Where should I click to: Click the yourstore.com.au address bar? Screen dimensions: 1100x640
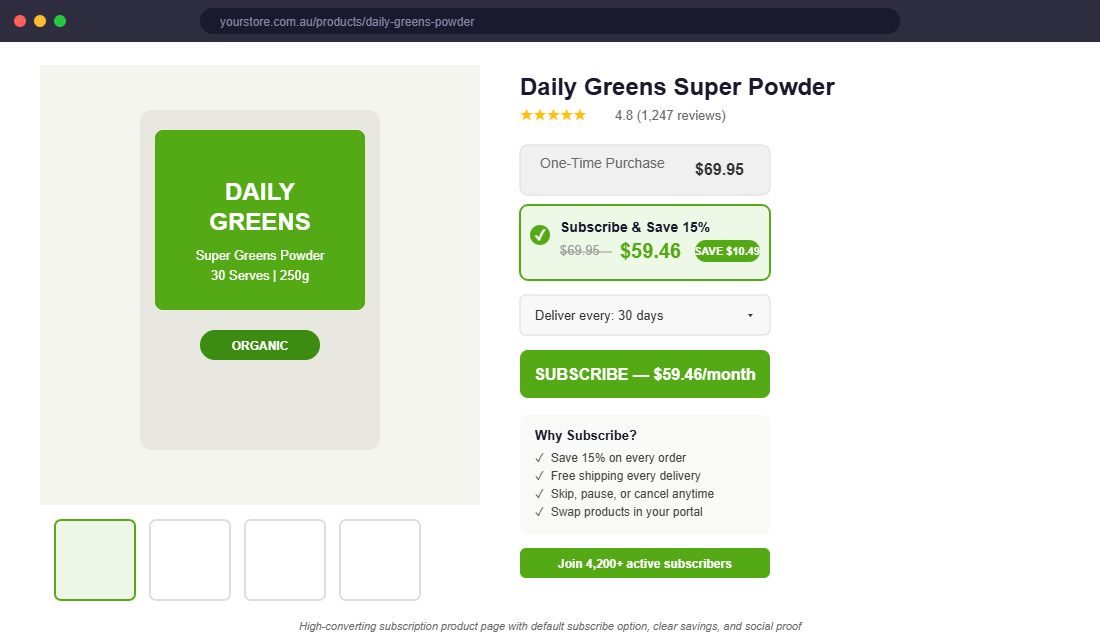click(x=550, y=20)
